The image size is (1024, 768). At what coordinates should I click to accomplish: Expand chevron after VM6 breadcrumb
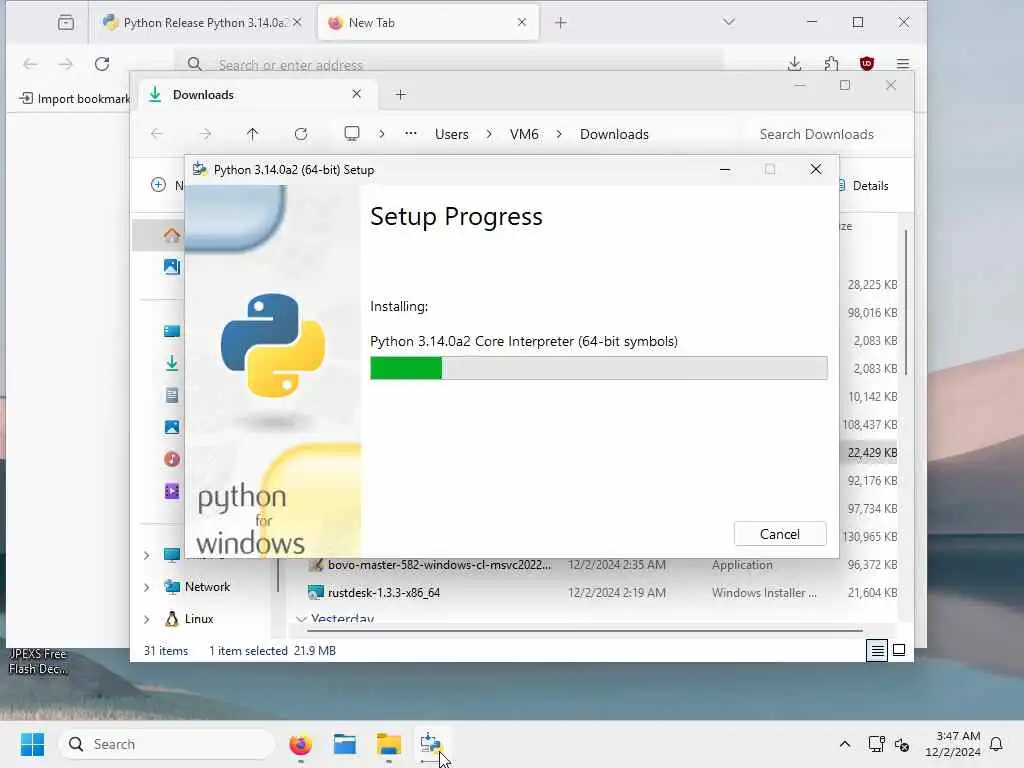(559, 134)
